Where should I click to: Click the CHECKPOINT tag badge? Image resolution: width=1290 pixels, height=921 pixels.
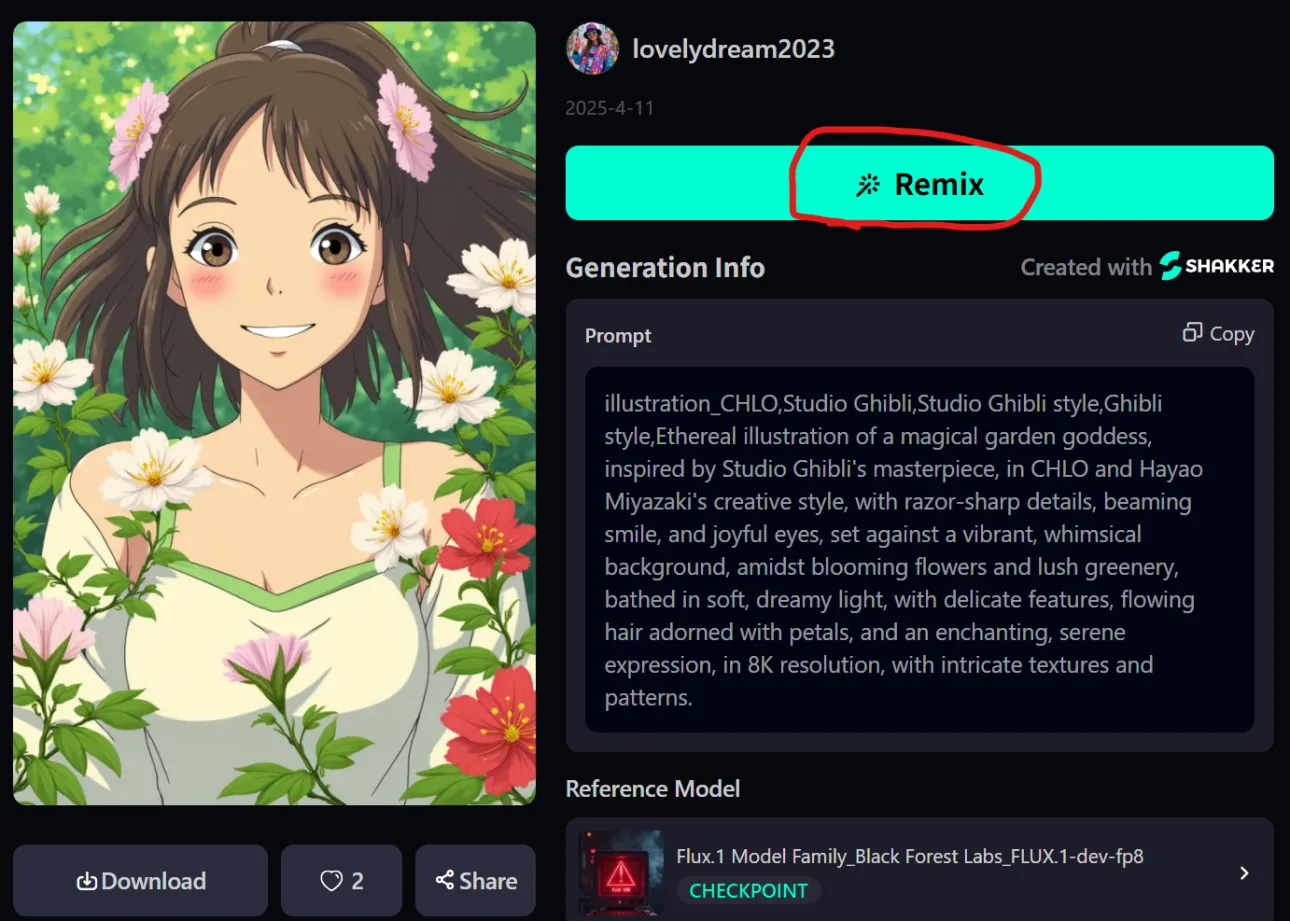(x=748, y=890)
